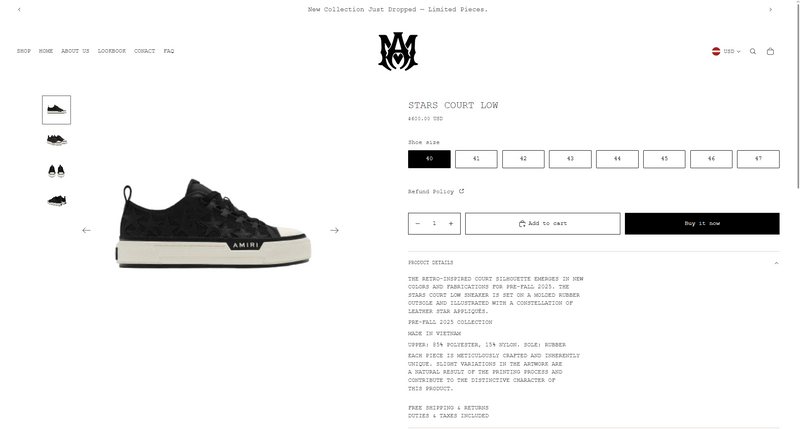
Task: Open the Shop menu item
Action: (x=23, y=51)
